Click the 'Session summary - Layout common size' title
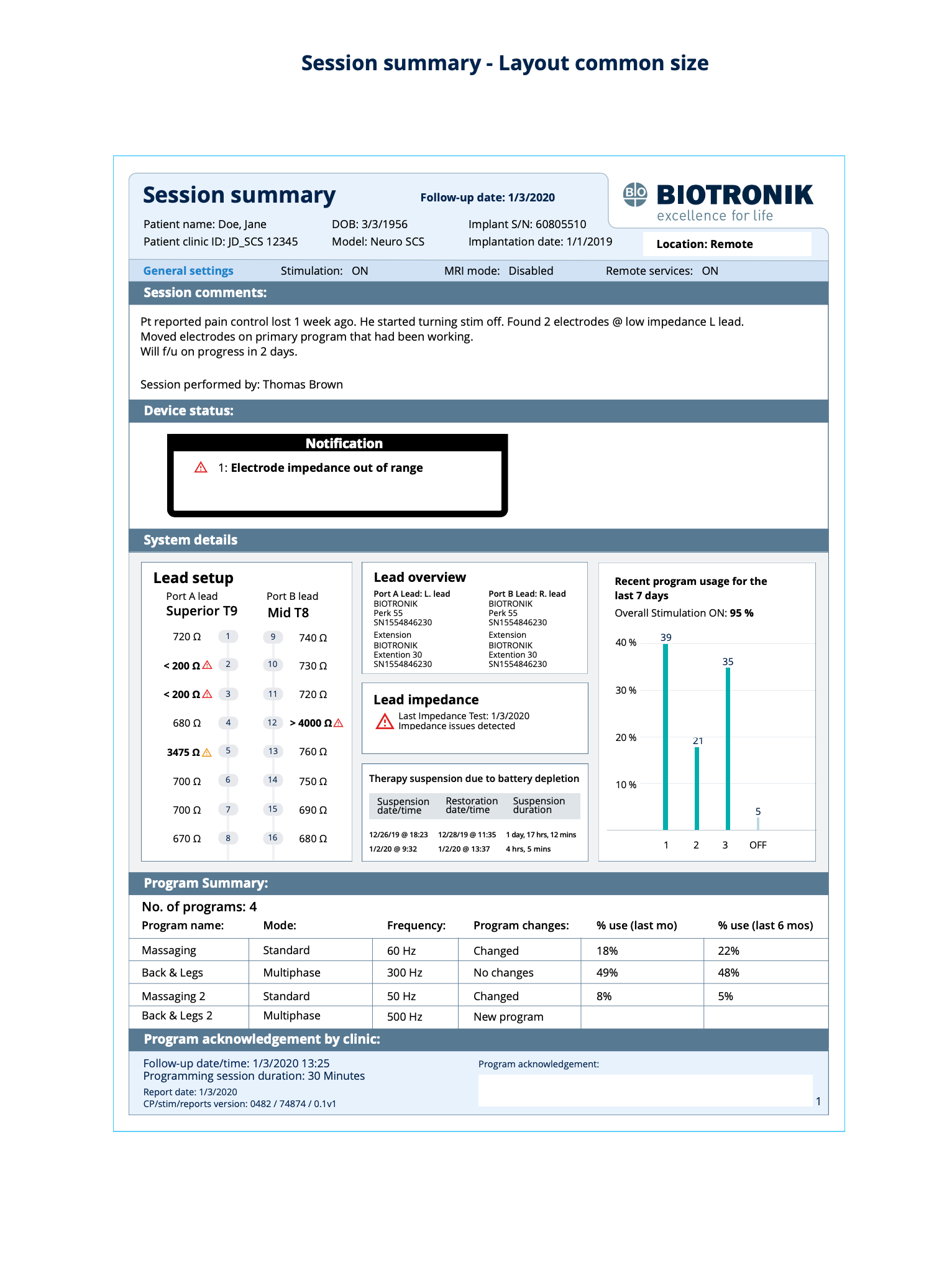Image resolution: width=947 pixels, height=1288 pixels. (505, 63)
